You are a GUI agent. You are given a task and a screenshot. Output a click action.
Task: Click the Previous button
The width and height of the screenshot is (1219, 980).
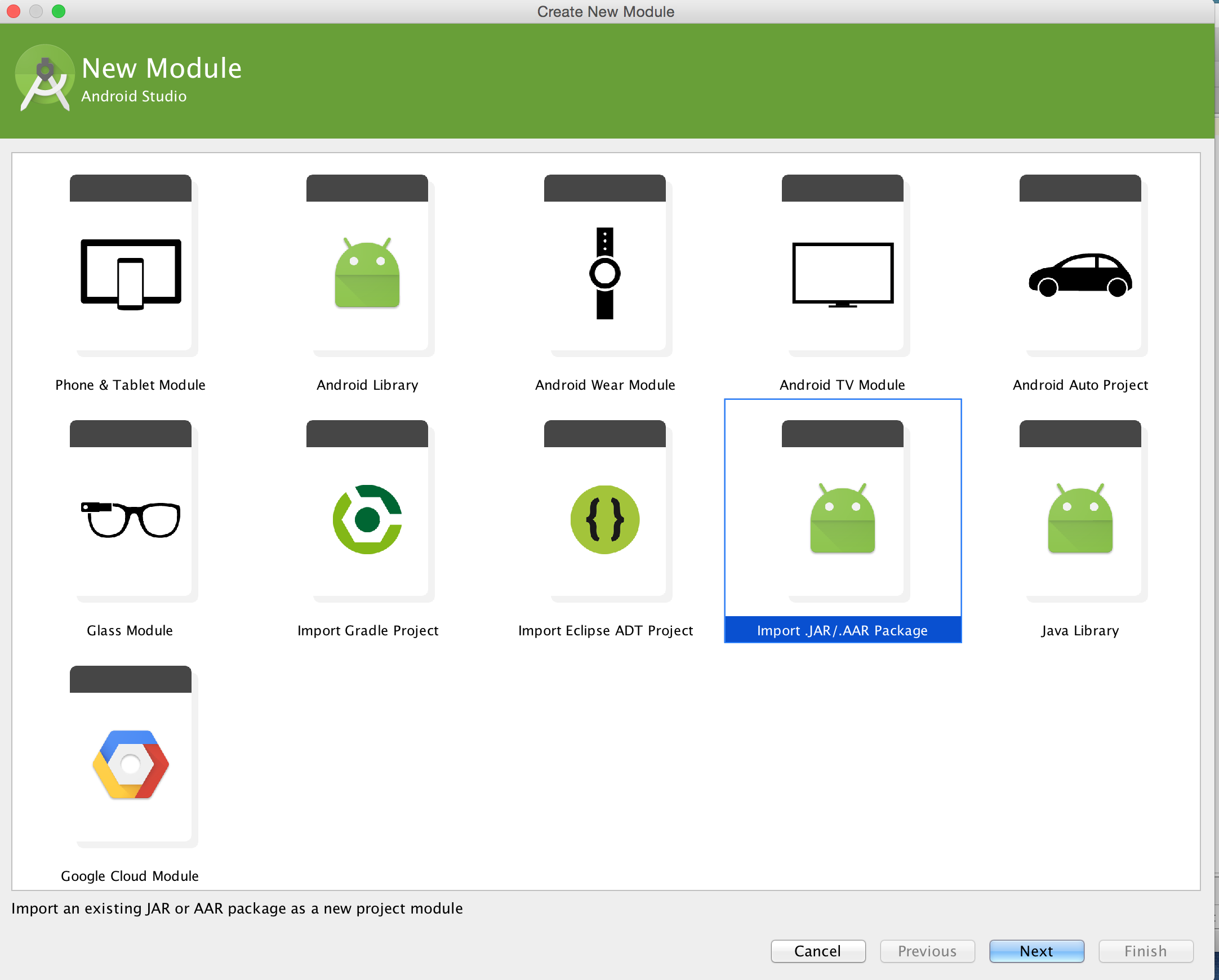point(927,951)
